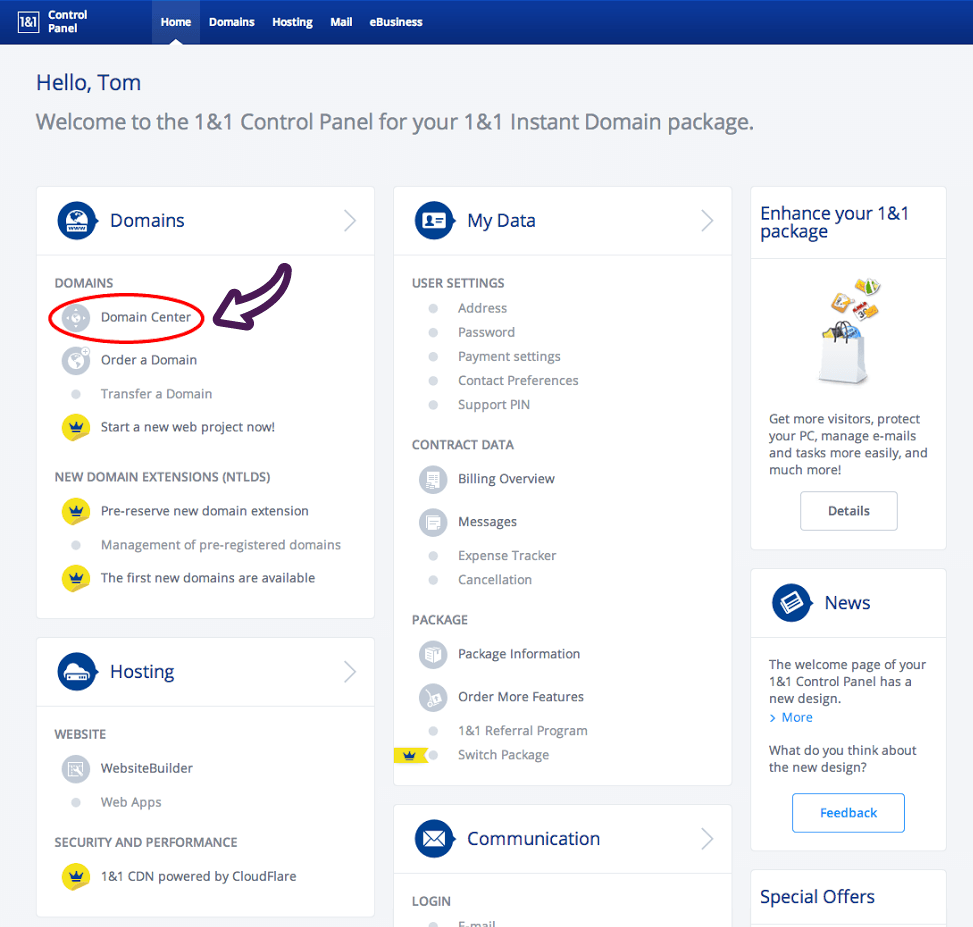The image size is (973, 927).
Task: Click the Order a Domain globe icon
Action: coord(76,360)
